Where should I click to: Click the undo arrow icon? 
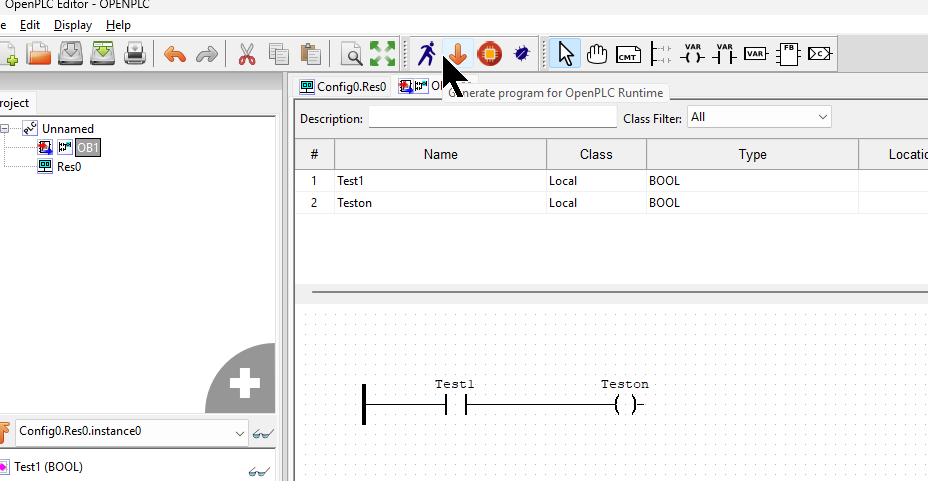pos(175,54)
